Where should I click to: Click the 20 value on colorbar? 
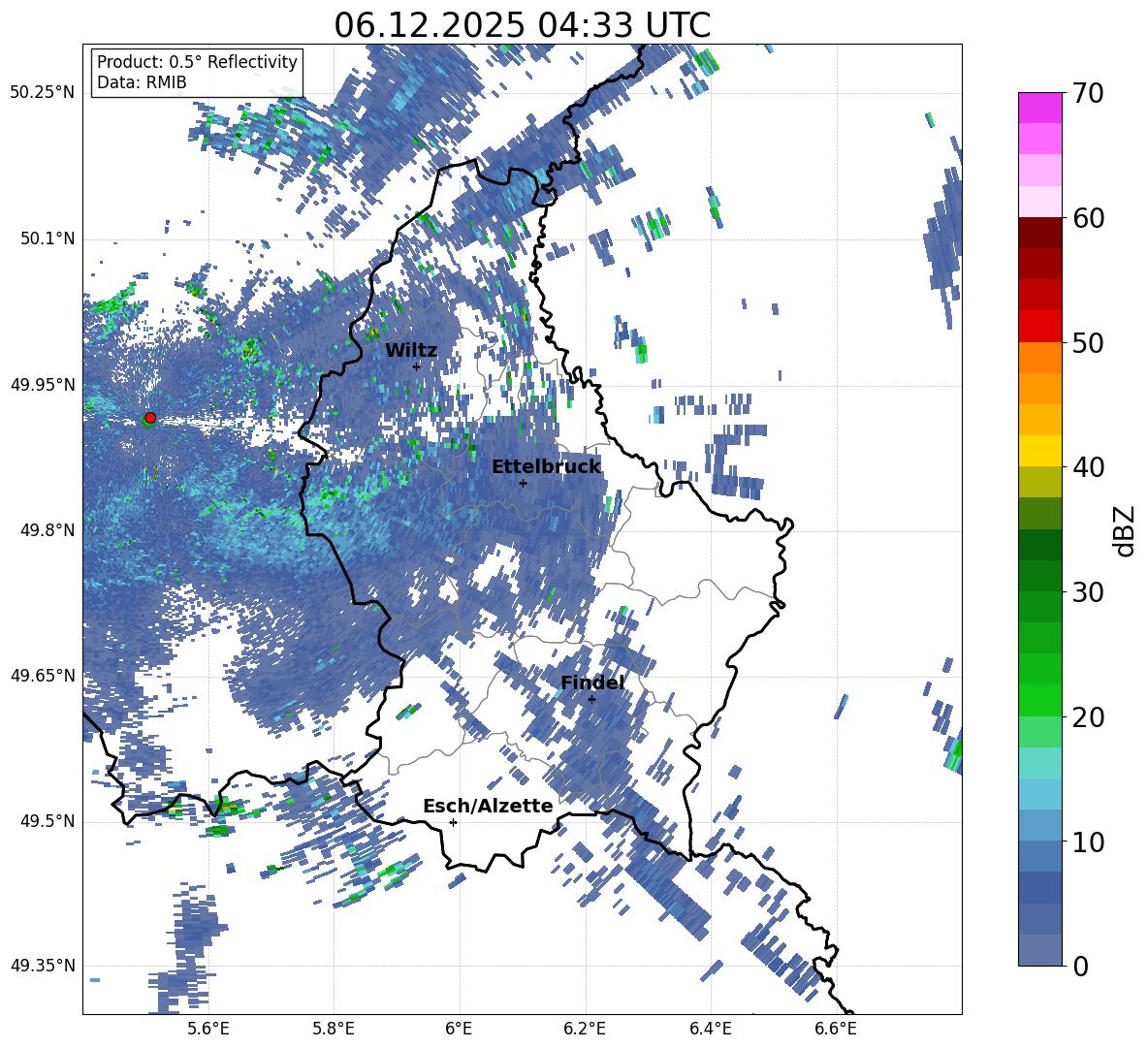click(x=1088, y=717)
